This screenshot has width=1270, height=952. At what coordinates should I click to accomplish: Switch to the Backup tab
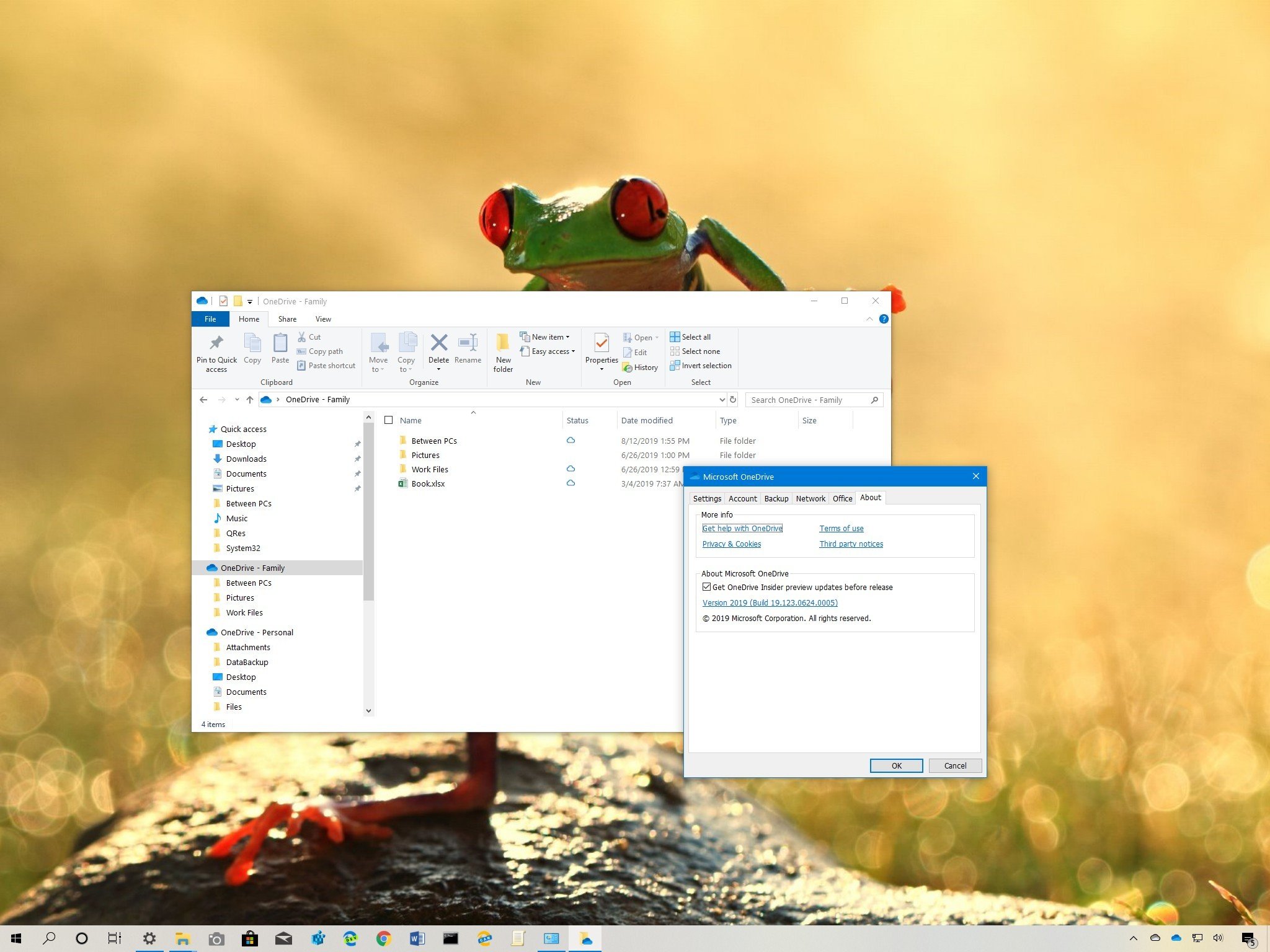point(775,498)
